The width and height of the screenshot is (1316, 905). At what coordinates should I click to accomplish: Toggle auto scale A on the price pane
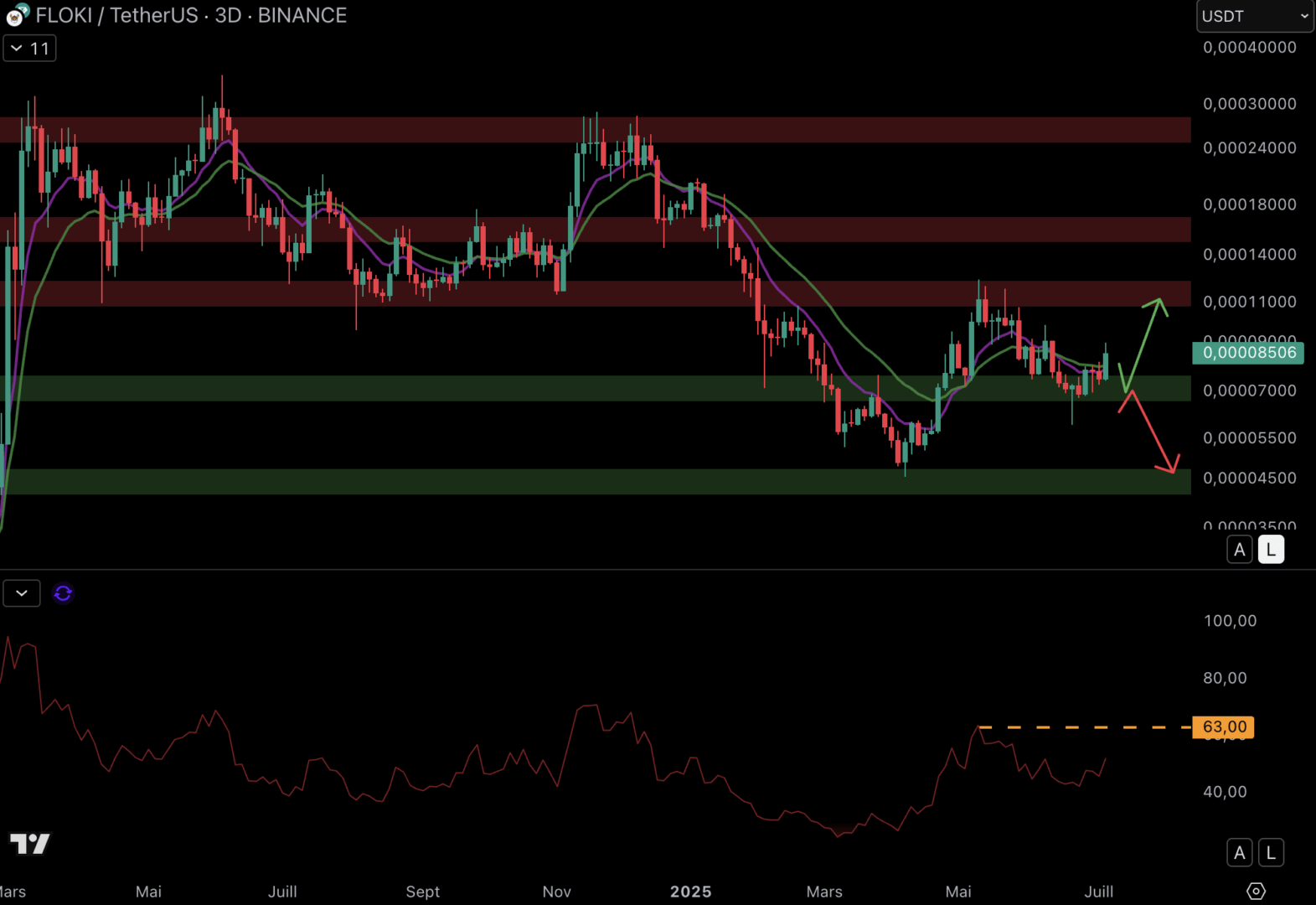pyautogui.click(x=1240, y=550)
